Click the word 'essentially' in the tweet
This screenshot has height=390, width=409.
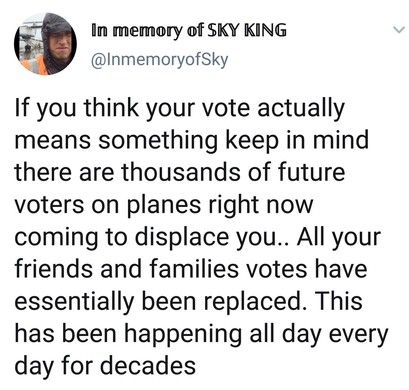(74, 303)
